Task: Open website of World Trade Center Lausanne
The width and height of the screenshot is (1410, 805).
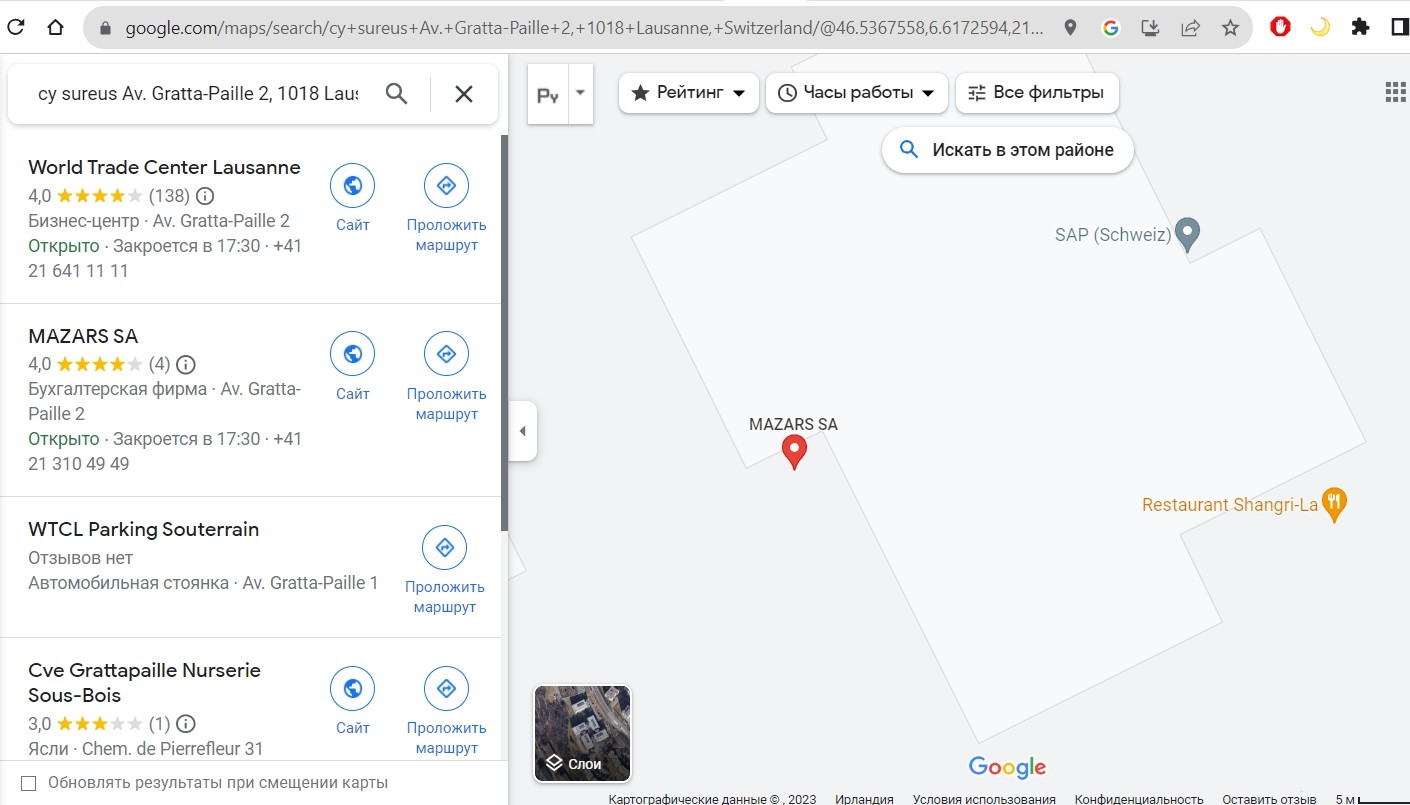Action: pos(352,185)
